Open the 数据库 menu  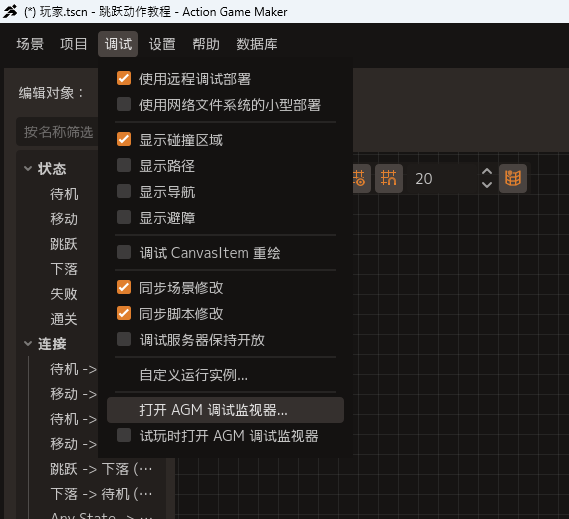tap(257, 44)
